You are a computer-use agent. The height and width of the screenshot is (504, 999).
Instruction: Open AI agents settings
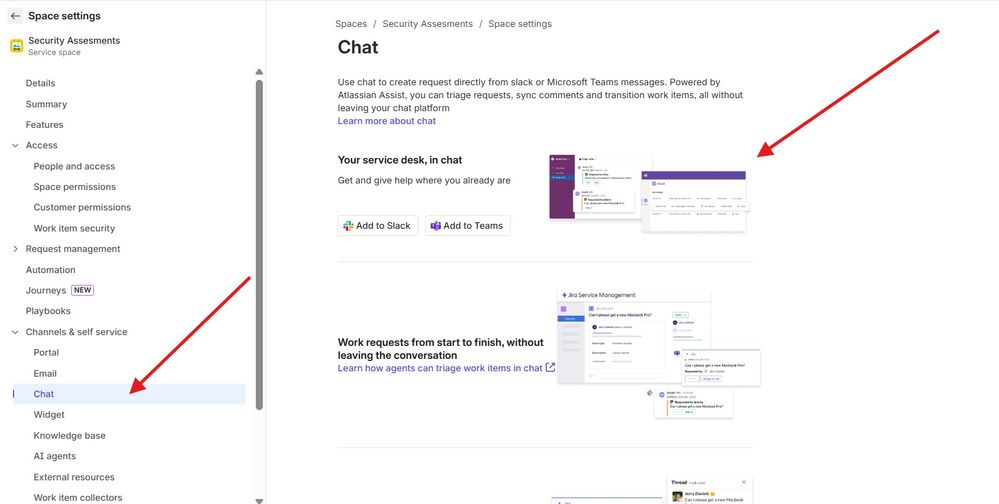coord(54,456)
